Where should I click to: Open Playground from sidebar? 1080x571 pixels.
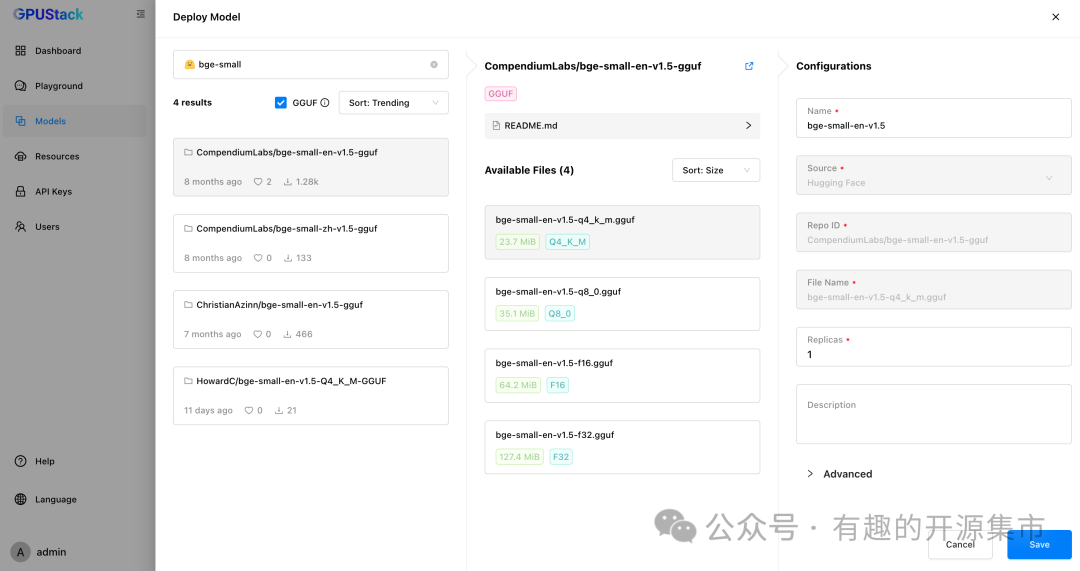pos(74,85)
